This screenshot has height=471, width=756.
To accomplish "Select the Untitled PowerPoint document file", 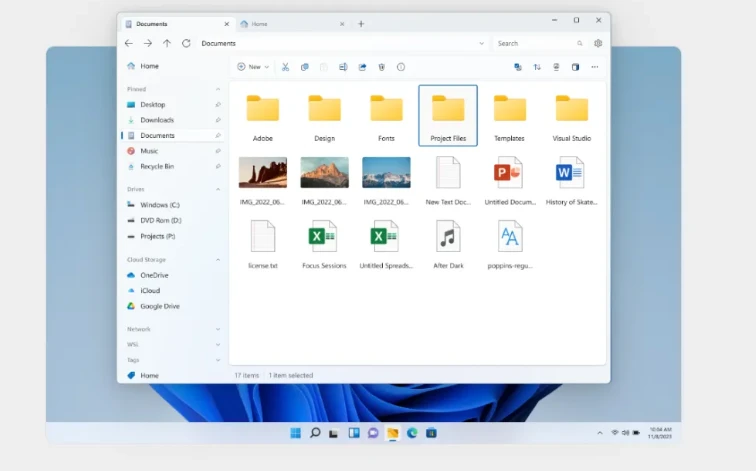I will tap(510, 181).
